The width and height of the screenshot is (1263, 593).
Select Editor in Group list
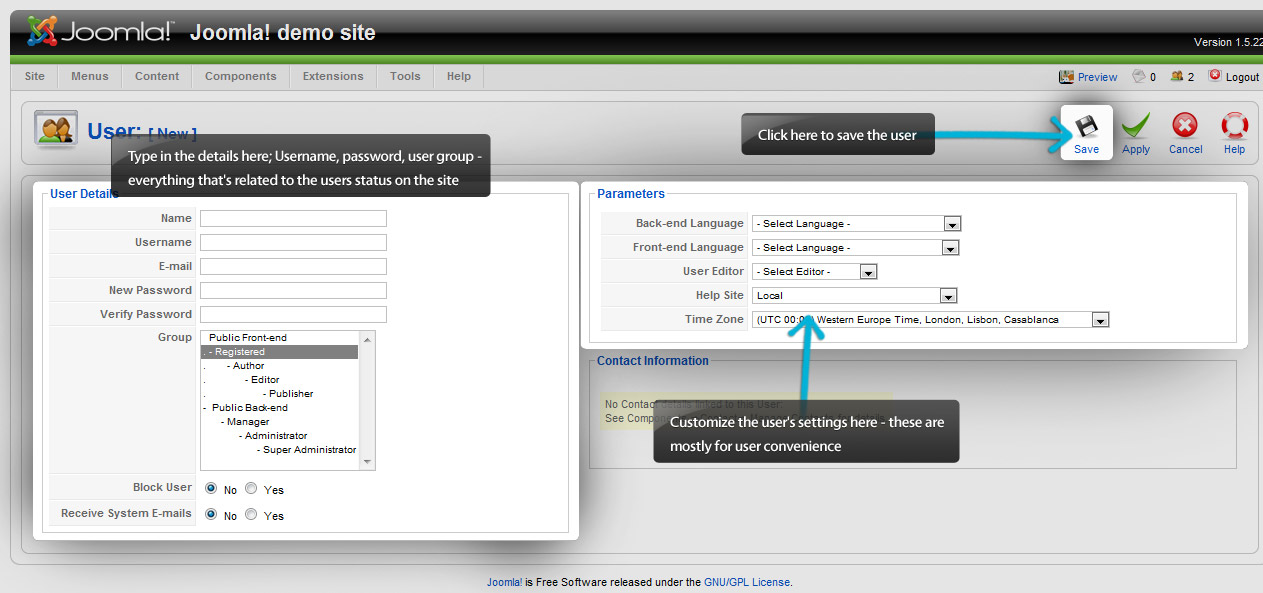click(279, 380)
